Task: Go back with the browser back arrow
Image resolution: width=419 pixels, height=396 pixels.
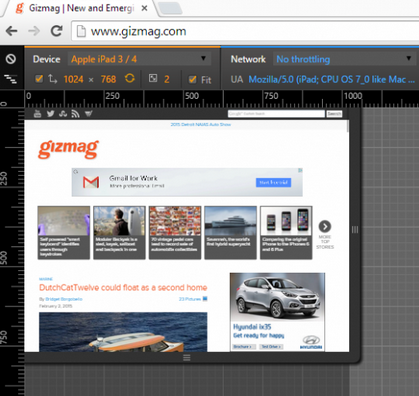Action: click(12, 31)
